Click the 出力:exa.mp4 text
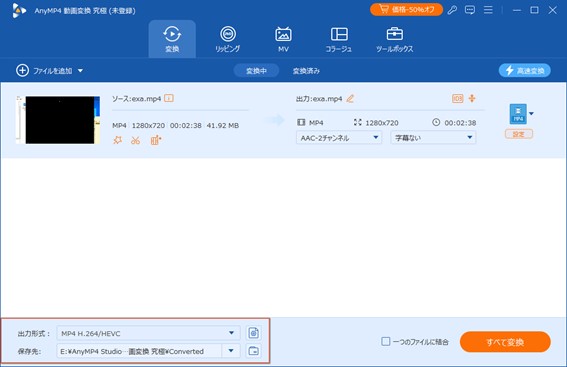 click(319, 99)
